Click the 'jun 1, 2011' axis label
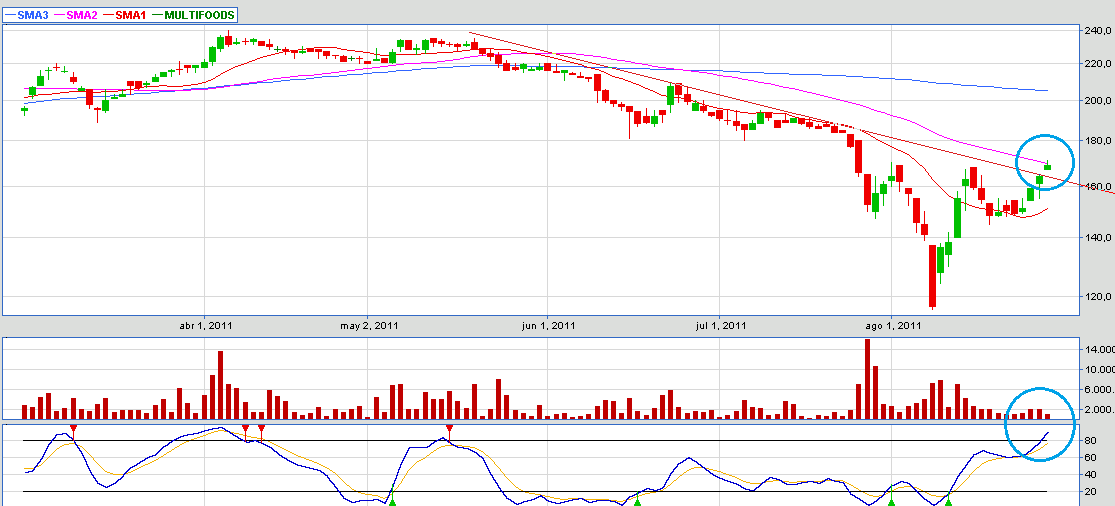 coord(549,325)
